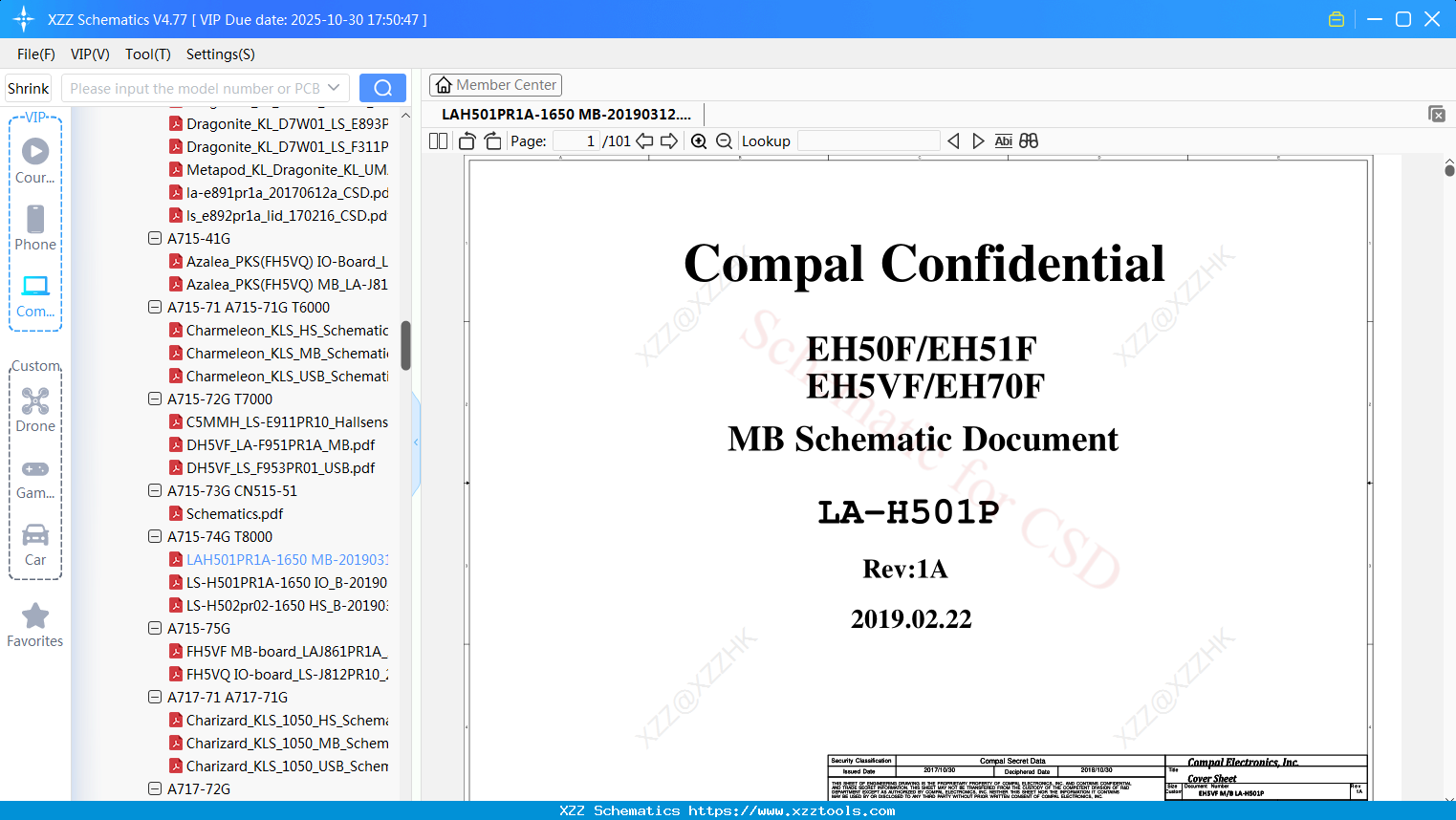Click the home icon beside Member Center

(x=444, y=85)
